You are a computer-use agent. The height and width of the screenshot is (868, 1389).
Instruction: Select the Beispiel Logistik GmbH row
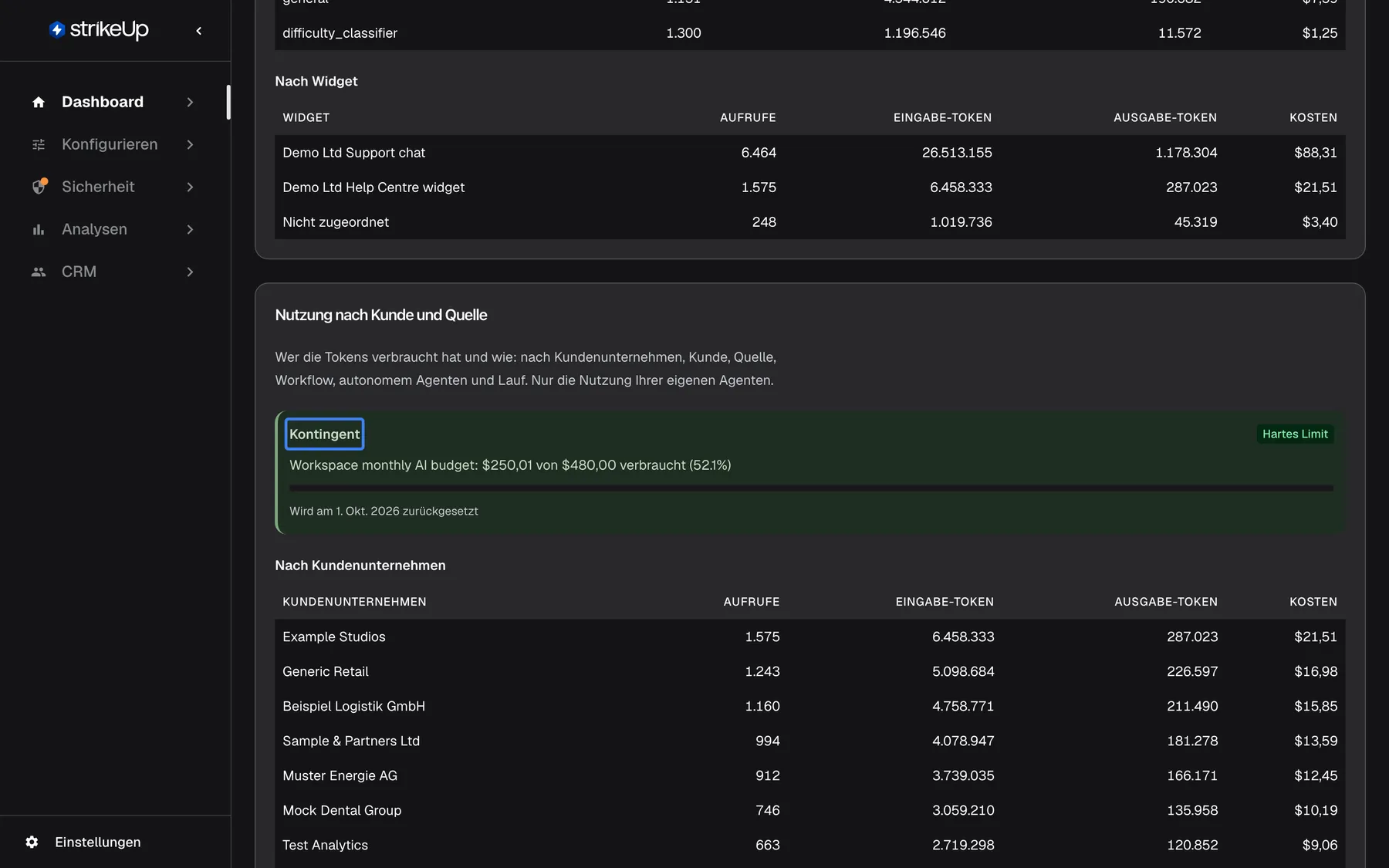[x=810, y=706]
